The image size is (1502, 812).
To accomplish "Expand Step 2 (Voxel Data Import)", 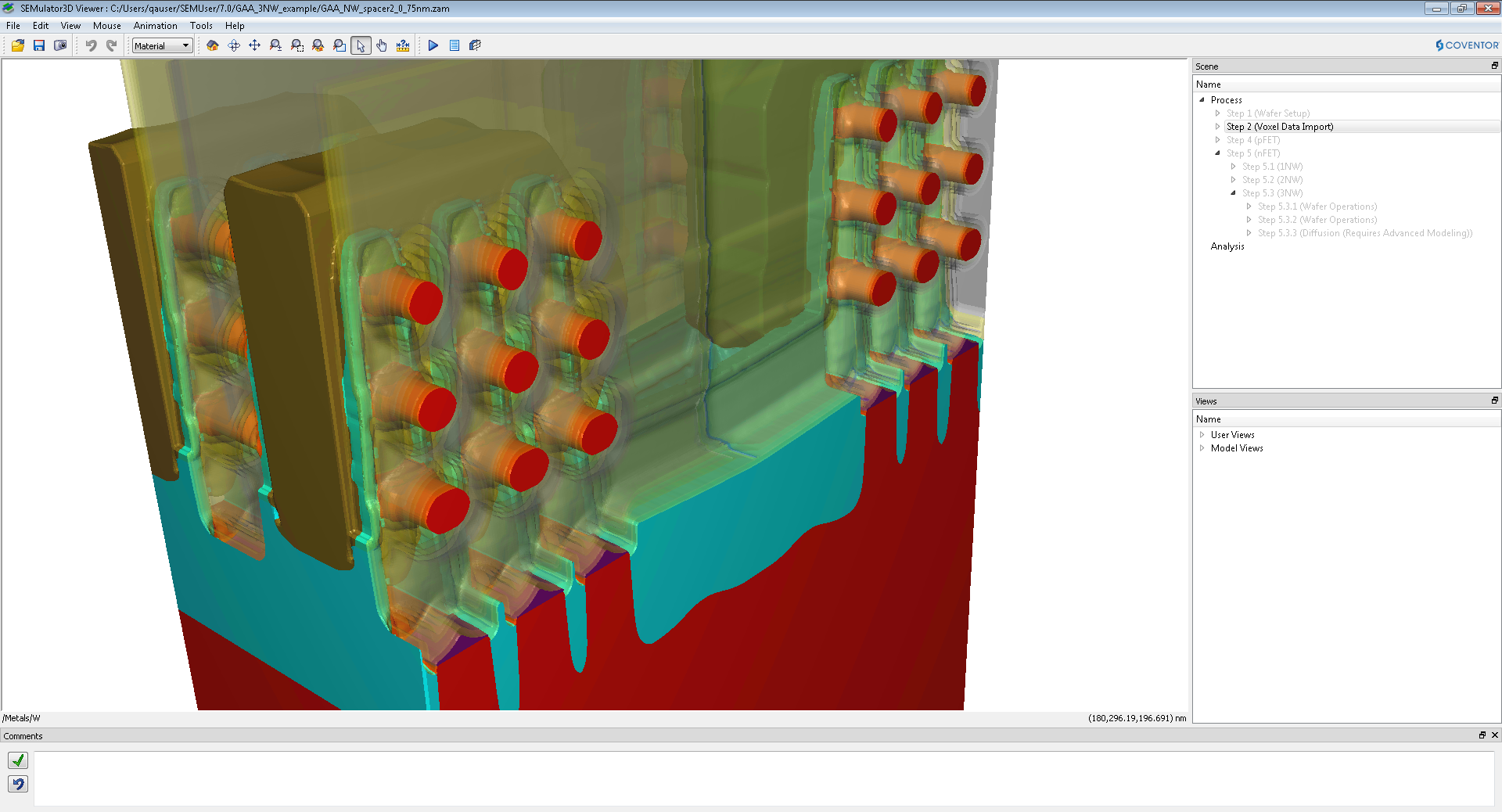I will pyautogui.click(x=1217, y=127).
